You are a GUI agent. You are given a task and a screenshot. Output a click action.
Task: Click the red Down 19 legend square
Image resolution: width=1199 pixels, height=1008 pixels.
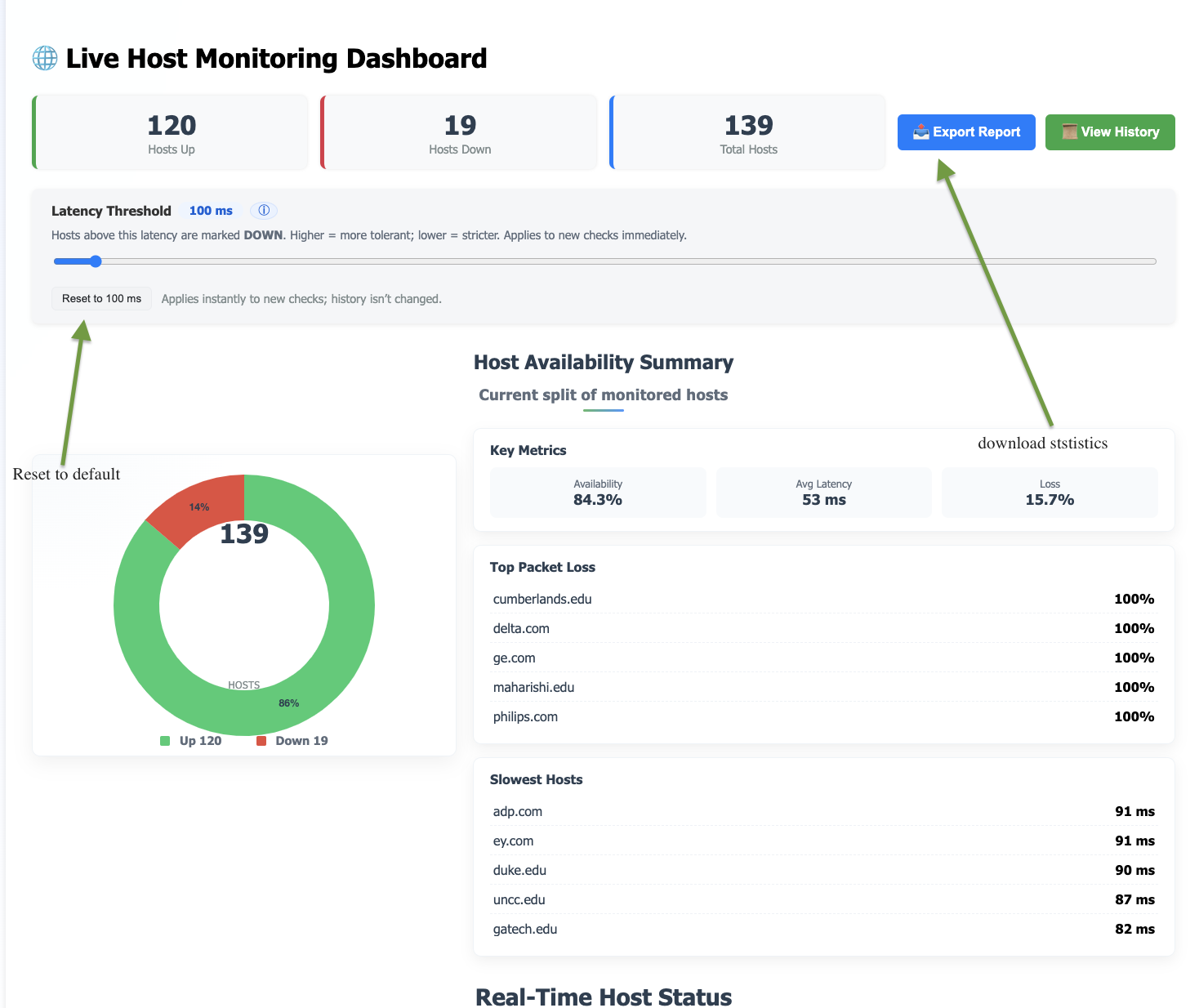point(261,741)
